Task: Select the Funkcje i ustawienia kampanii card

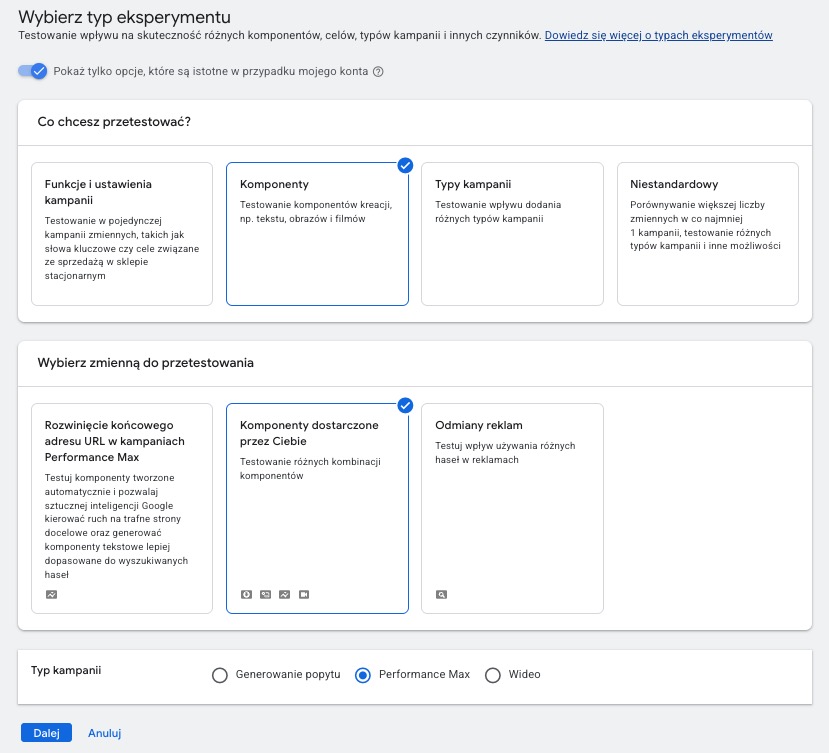Action: pos(122,234)
